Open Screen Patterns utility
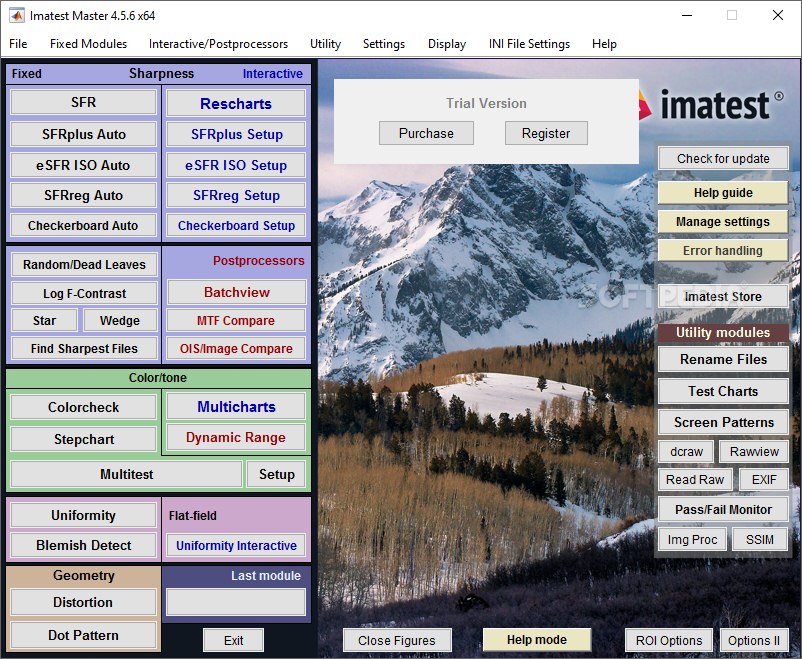 [723, 422]
